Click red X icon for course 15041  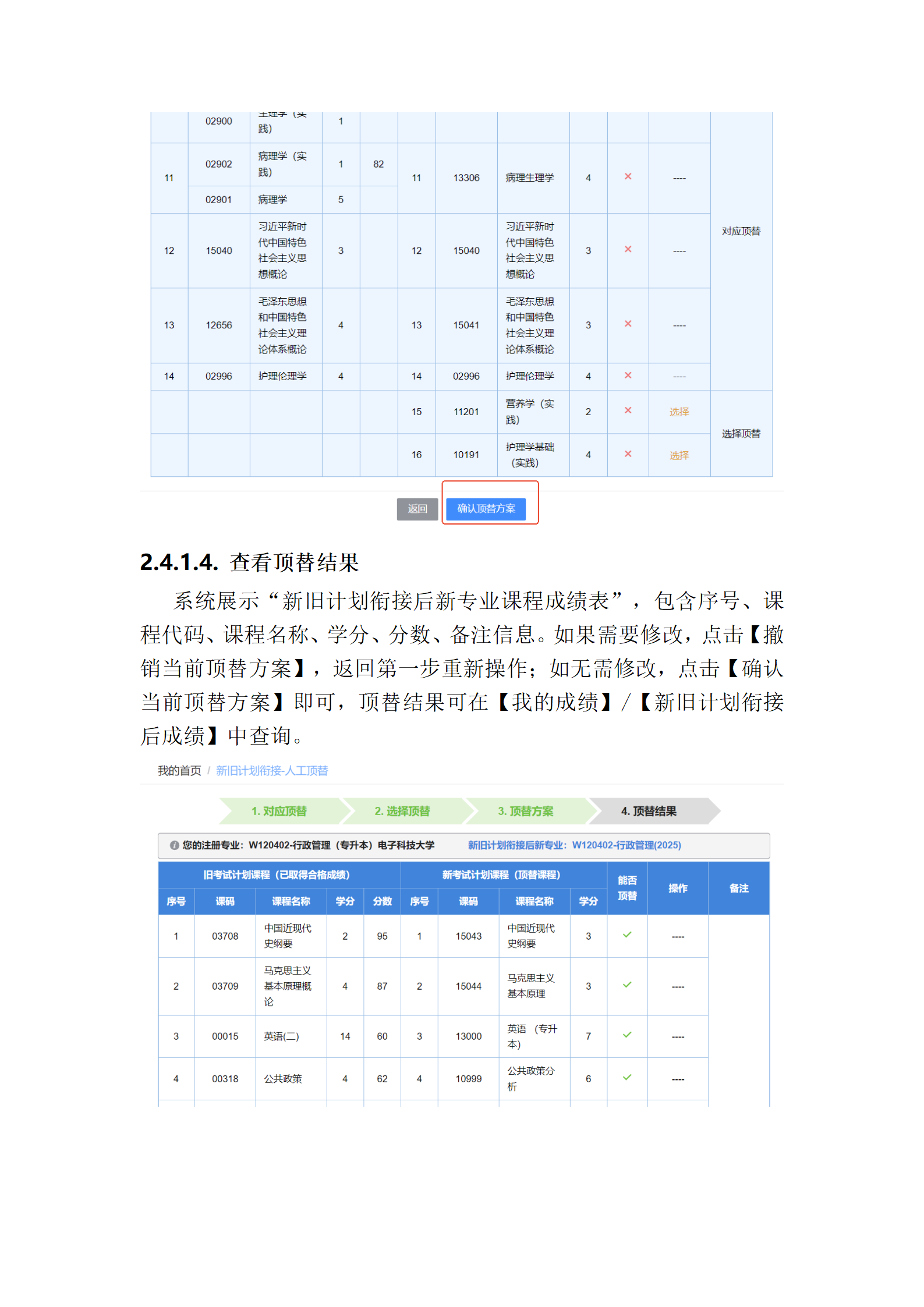coord(628,324)
